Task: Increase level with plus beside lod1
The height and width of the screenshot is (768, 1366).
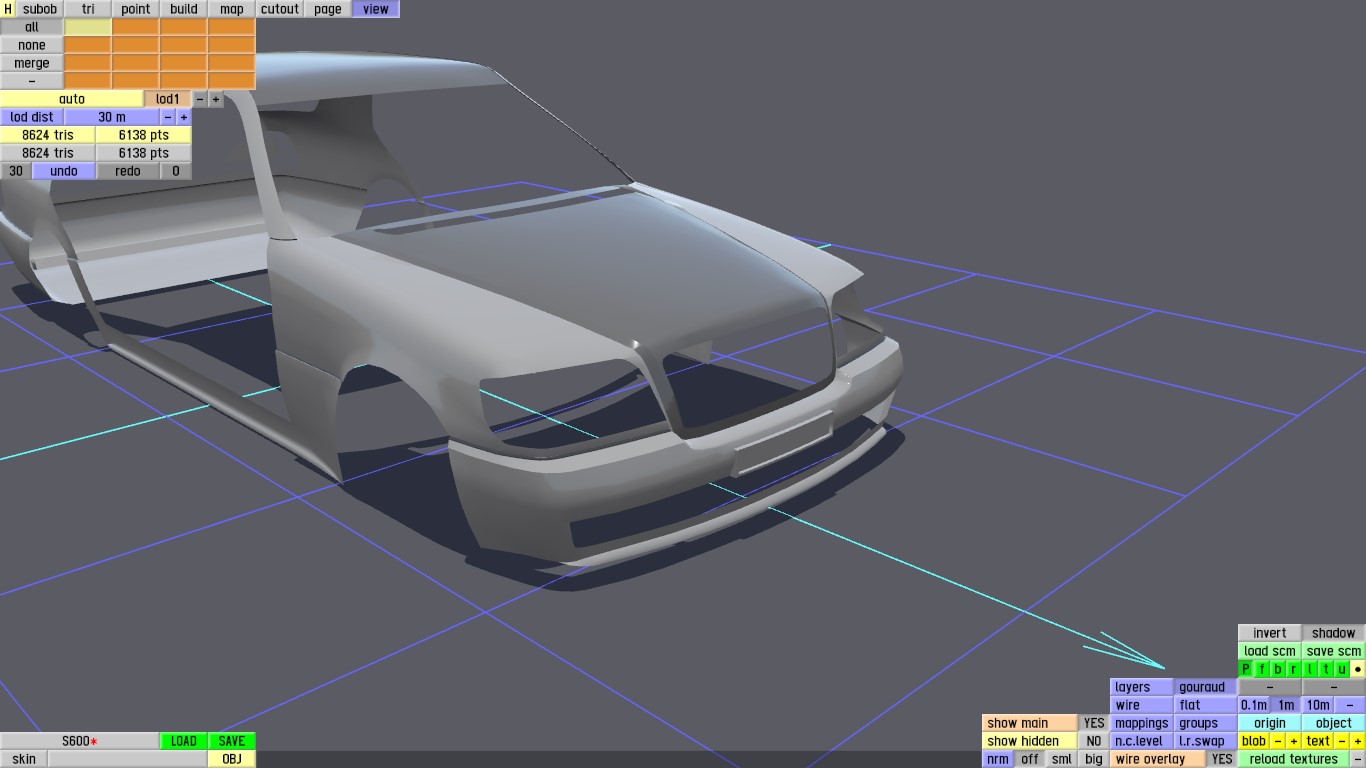Action: pyautogui.click(x=216, y=99)
